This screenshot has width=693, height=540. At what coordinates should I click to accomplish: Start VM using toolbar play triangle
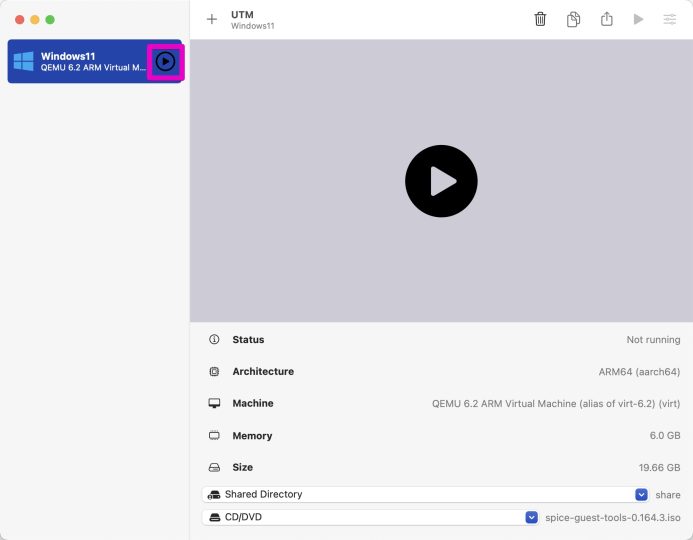tap(638, 19)
